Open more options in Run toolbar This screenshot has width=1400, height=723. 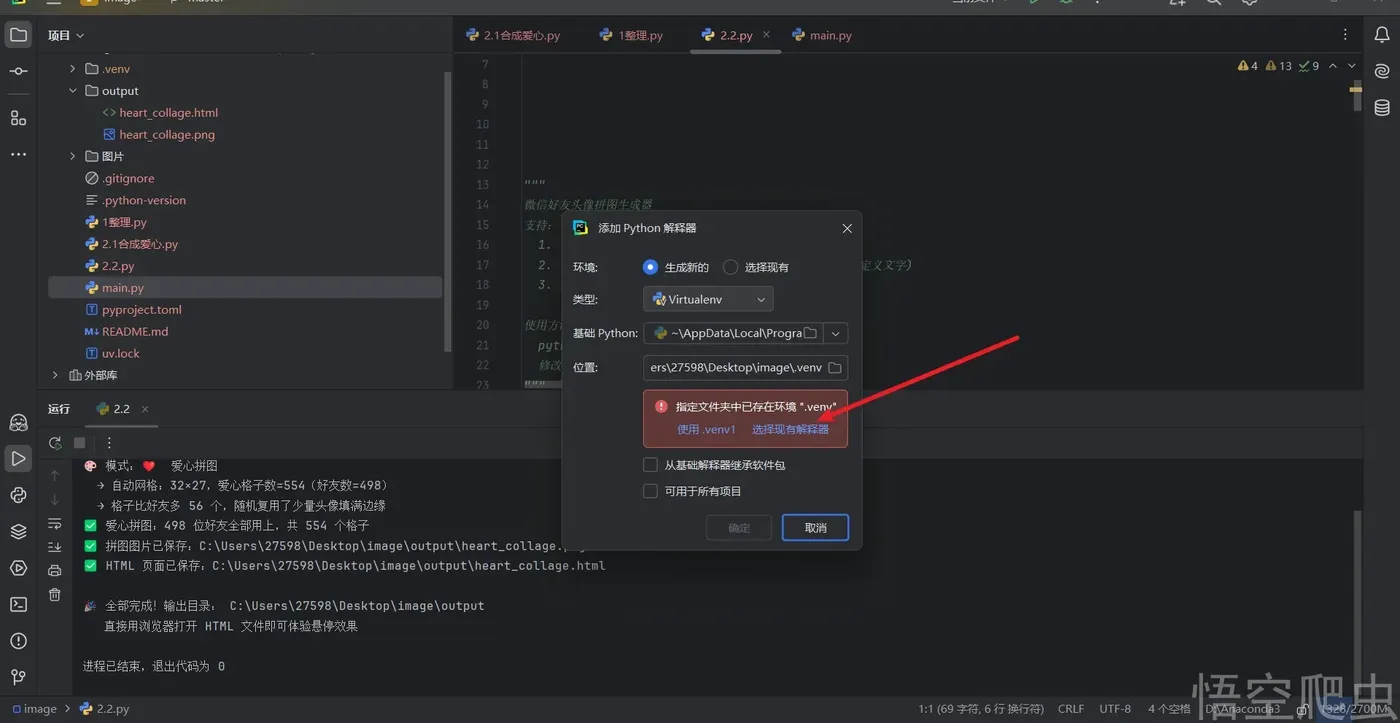pyautogui.click(x=109, y=443)
